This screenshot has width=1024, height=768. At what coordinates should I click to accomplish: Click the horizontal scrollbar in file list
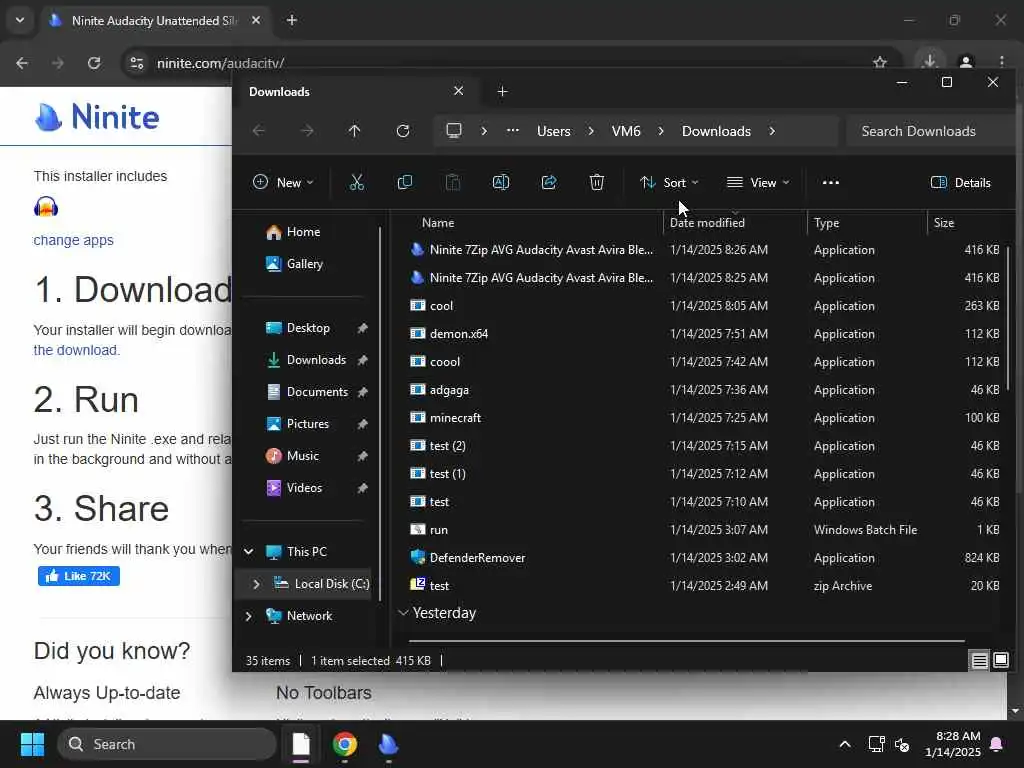(687, 641)
